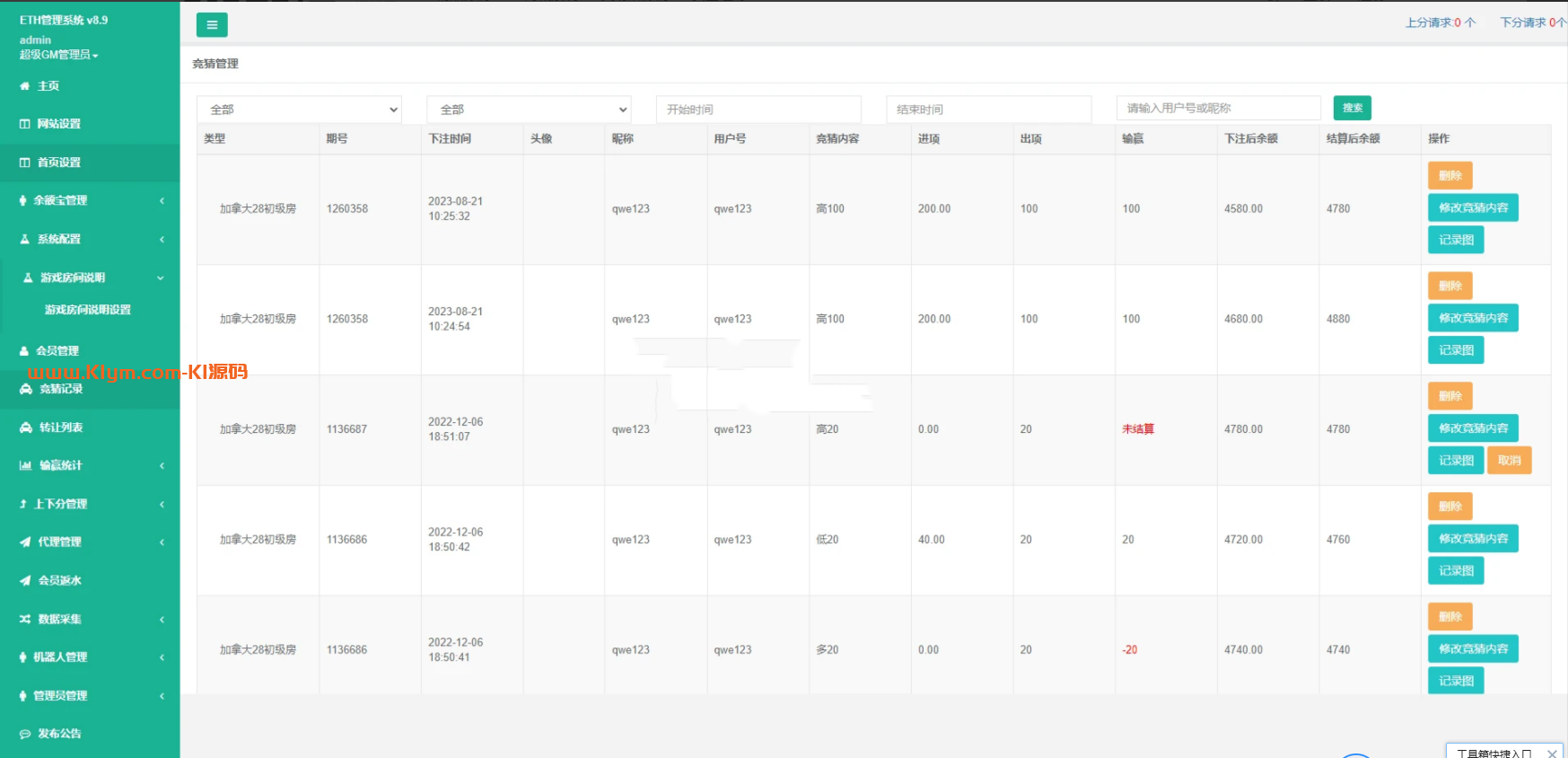Click the icon beside 竞猜记录

pyautogui.click(x=26, y=389)
